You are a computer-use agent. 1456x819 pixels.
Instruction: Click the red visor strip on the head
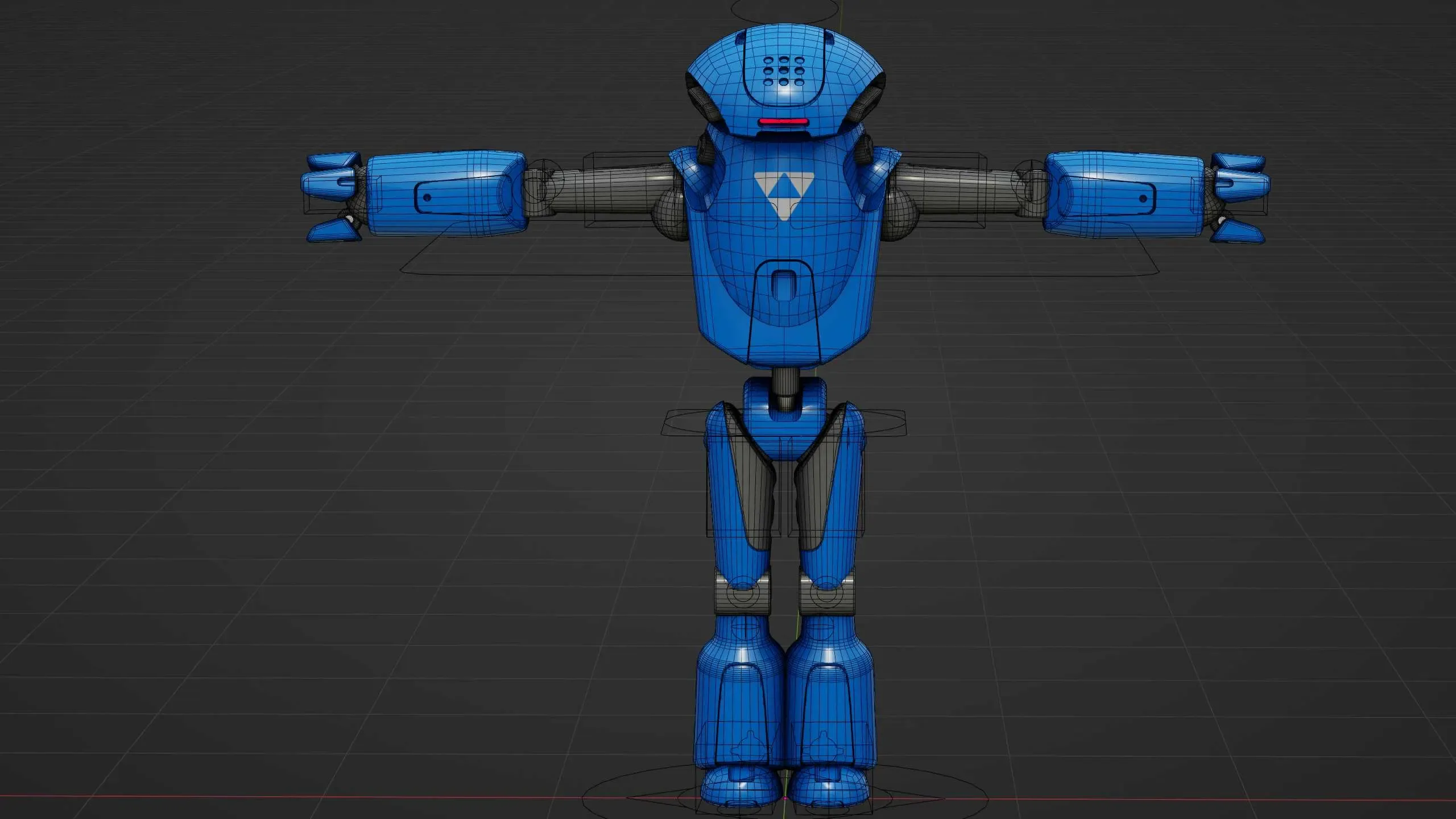783,121
